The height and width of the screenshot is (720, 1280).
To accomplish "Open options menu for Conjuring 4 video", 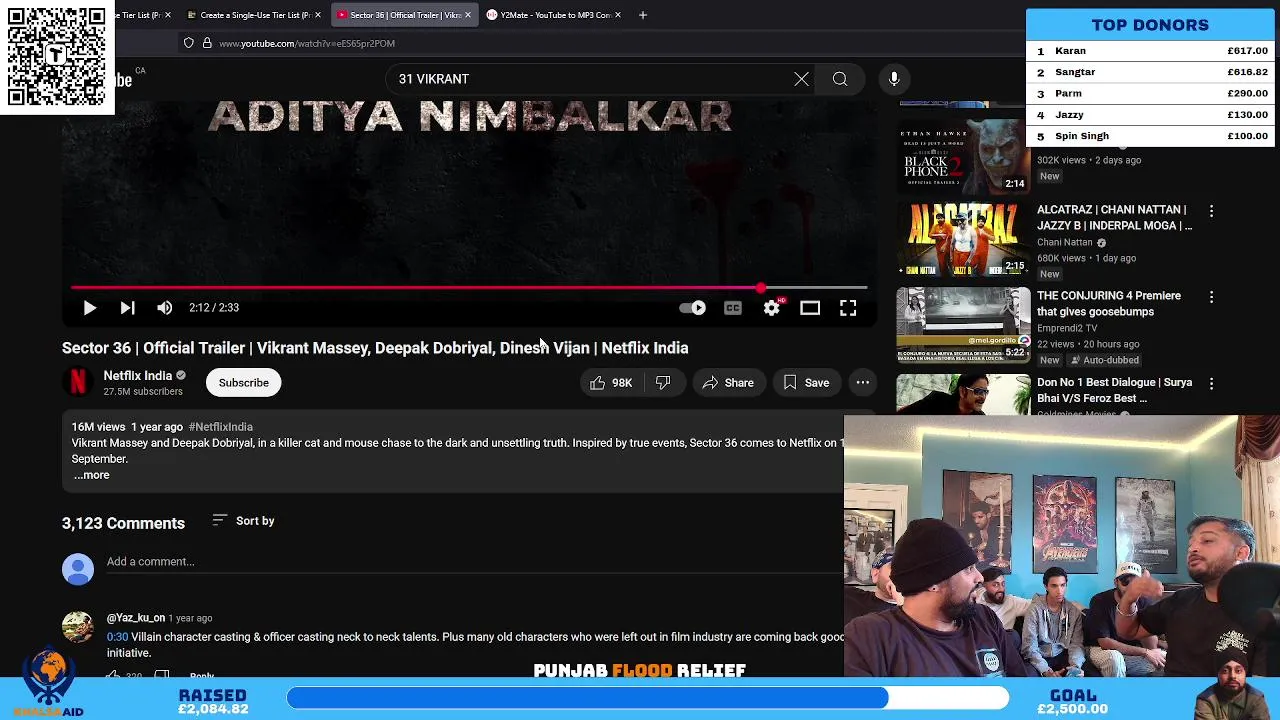I will pyautogui.click(x=1211, y=297).
